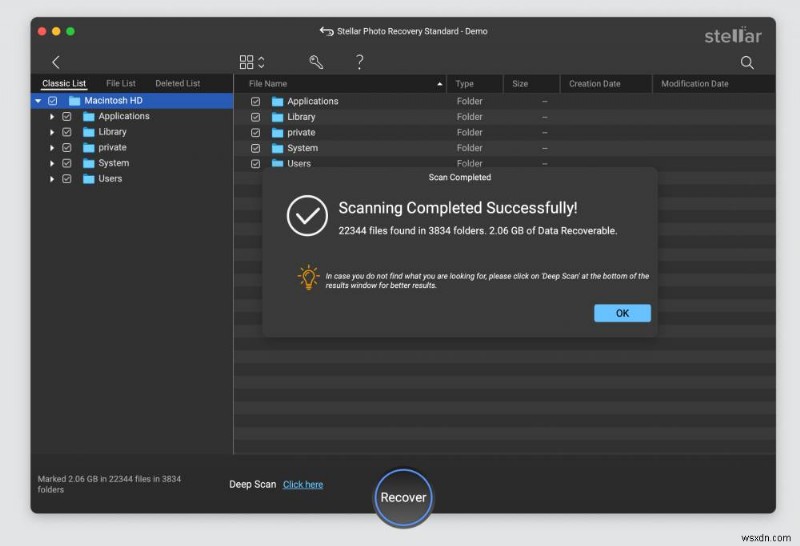
Task: Uncheck the System checkbox in the tree
Action: [67, 163]
